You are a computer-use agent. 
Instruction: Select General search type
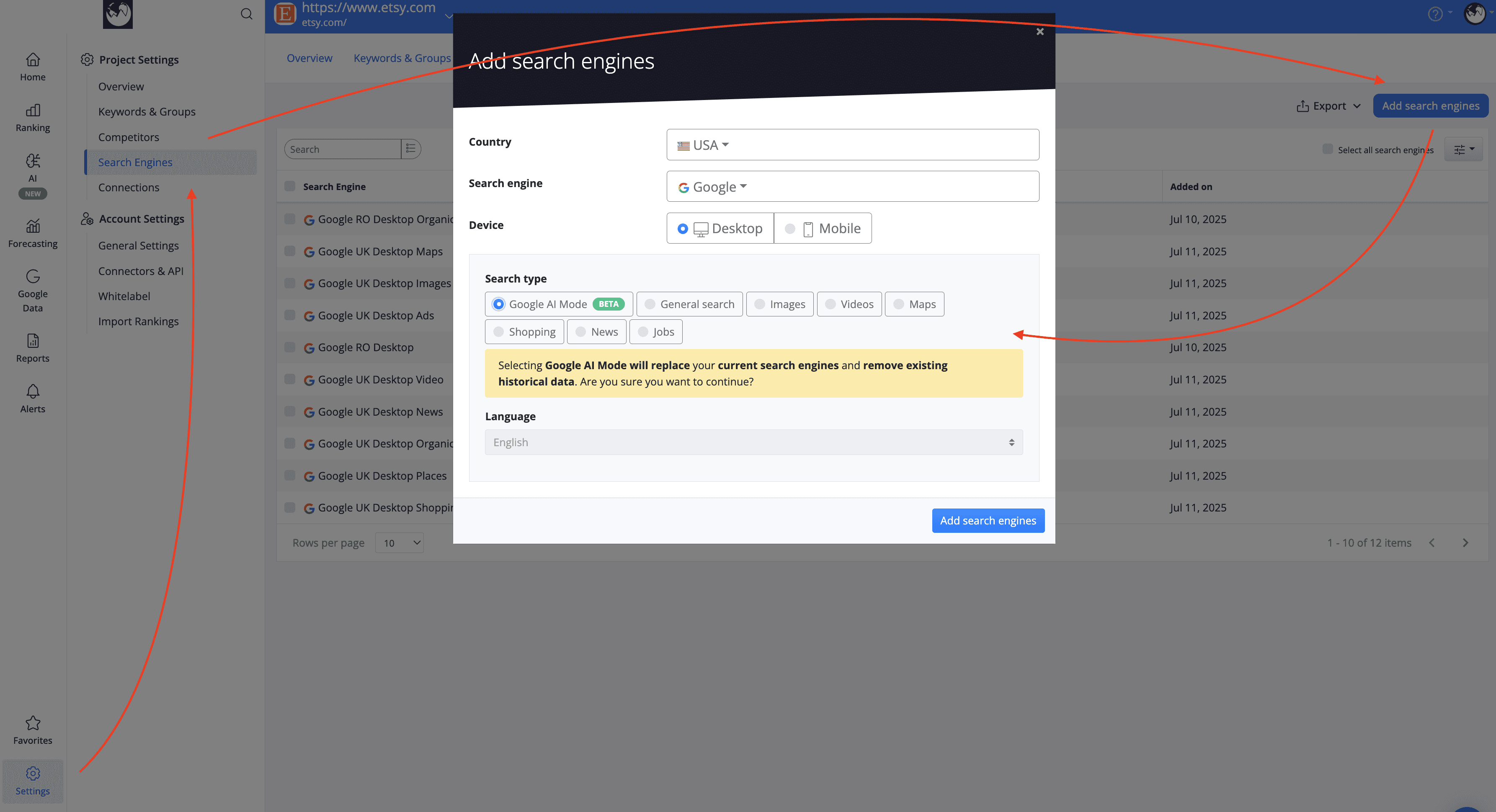689,304
